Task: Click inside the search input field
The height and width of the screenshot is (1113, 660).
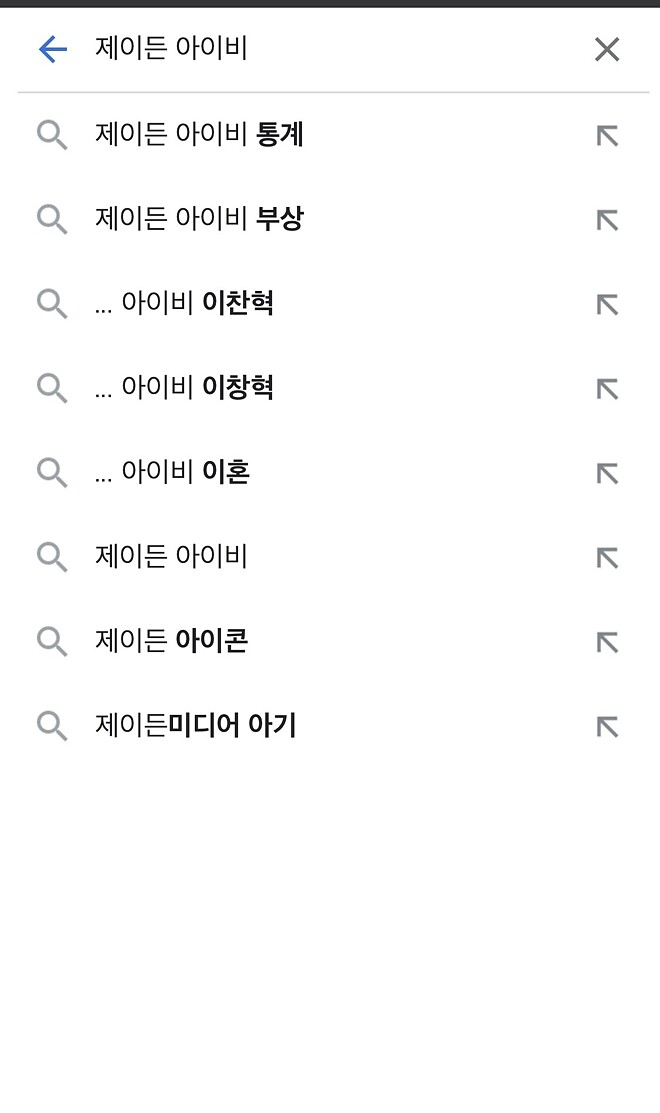Action: click(x=300, y=49)
